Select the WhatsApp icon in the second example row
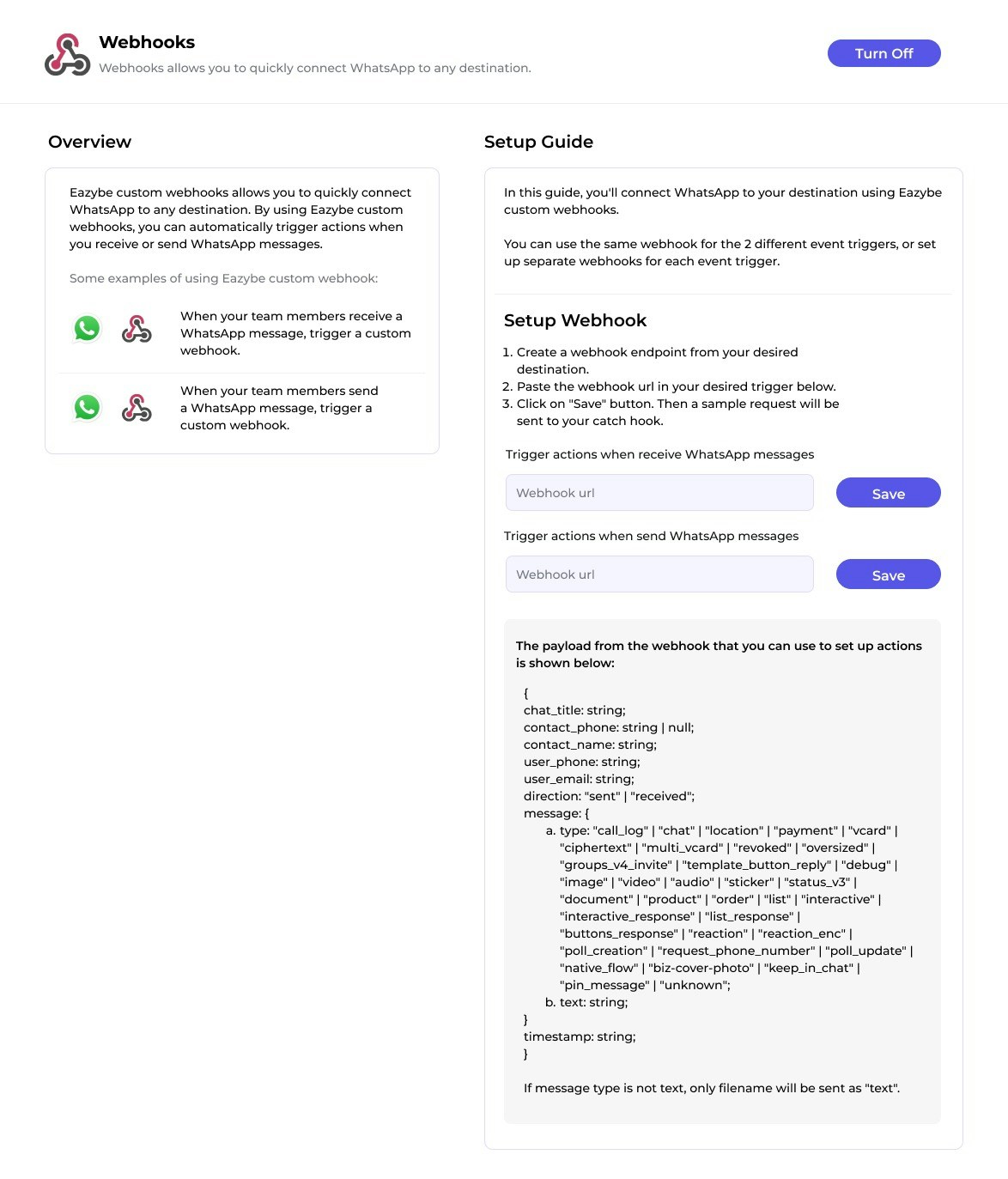1008x1179 pixels. [87, 410]
